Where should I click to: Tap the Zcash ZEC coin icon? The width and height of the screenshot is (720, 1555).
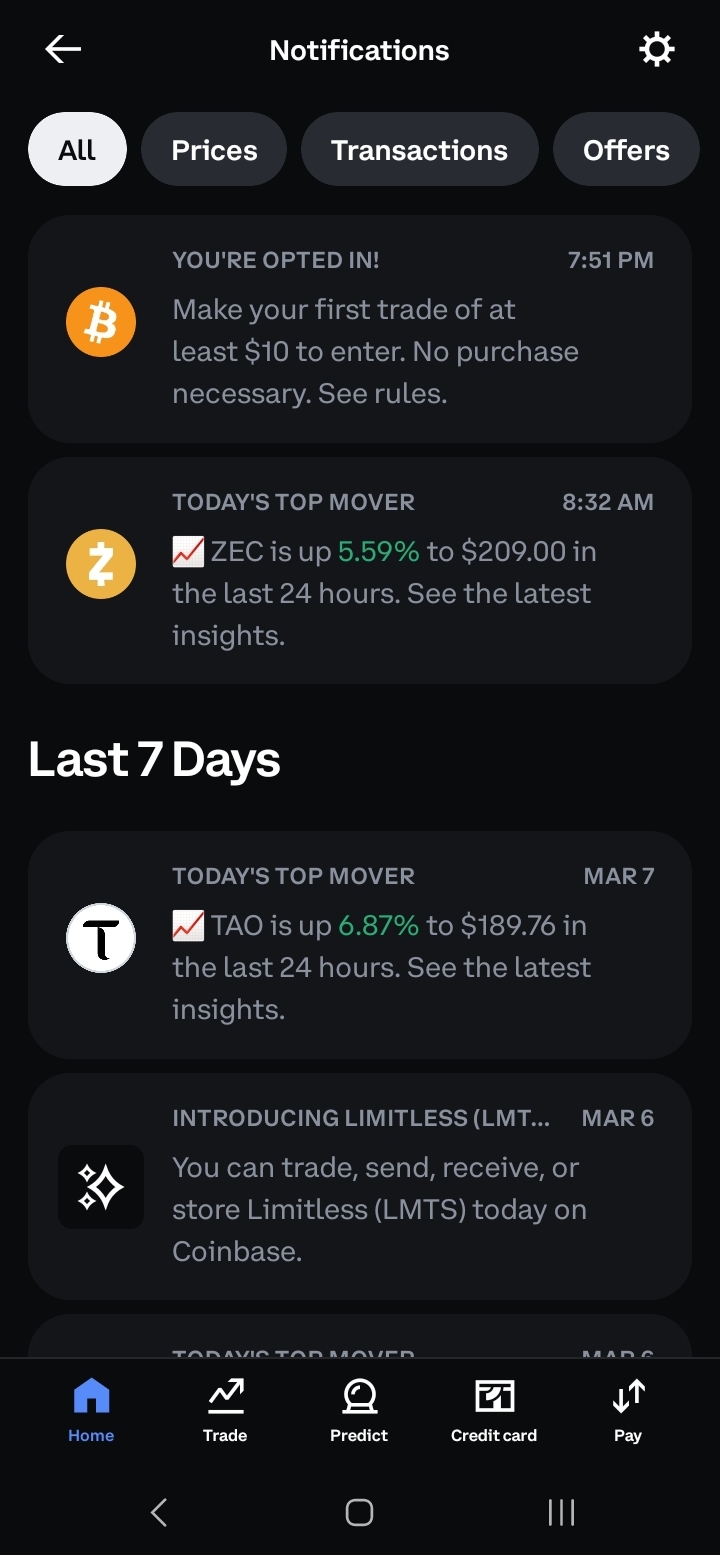tap(101, 564)
